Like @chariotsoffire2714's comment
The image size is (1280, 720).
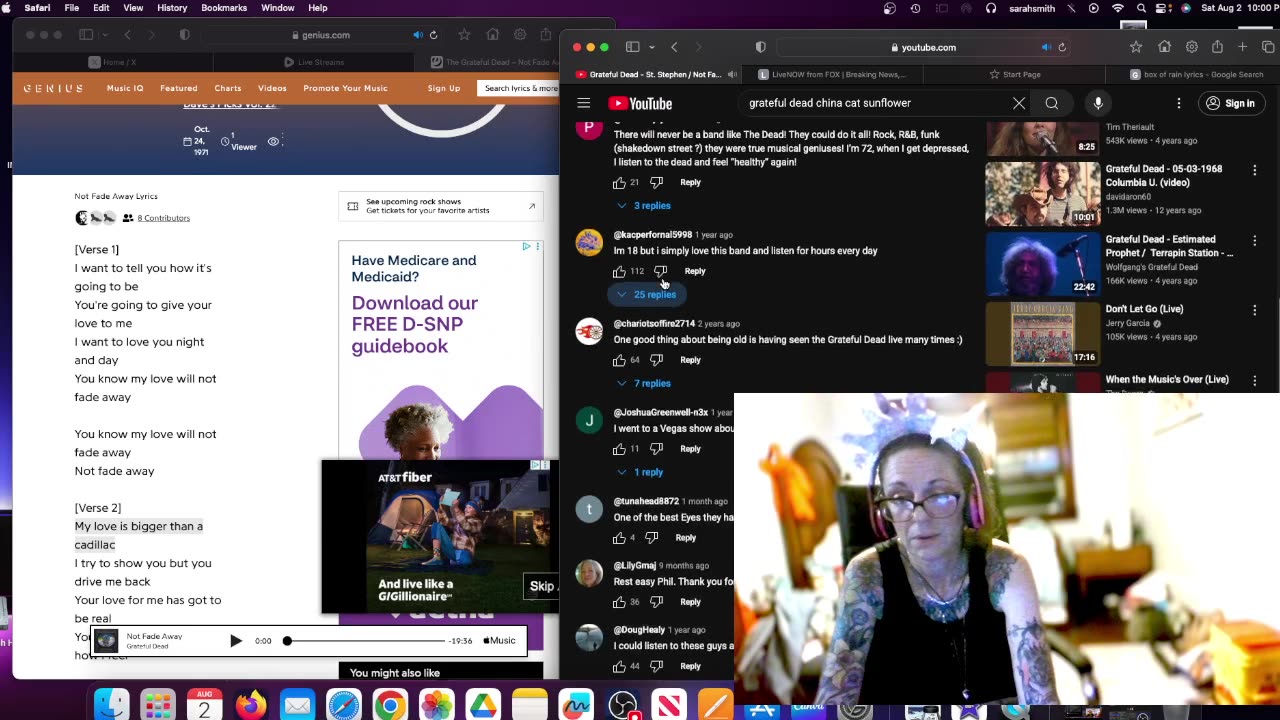[619, 360]
